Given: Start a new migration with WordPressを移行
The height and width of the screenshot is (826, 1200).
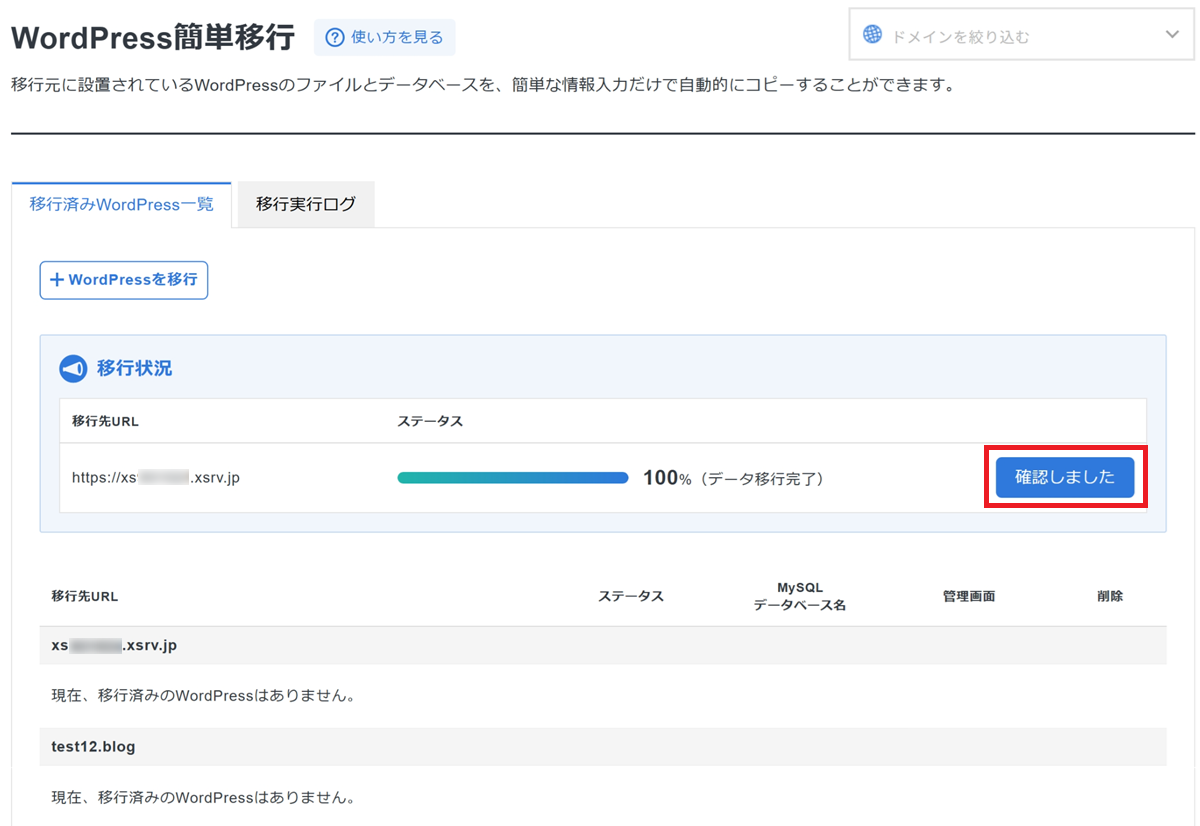Looking at the screenshot, I should (x=124, y=280).
